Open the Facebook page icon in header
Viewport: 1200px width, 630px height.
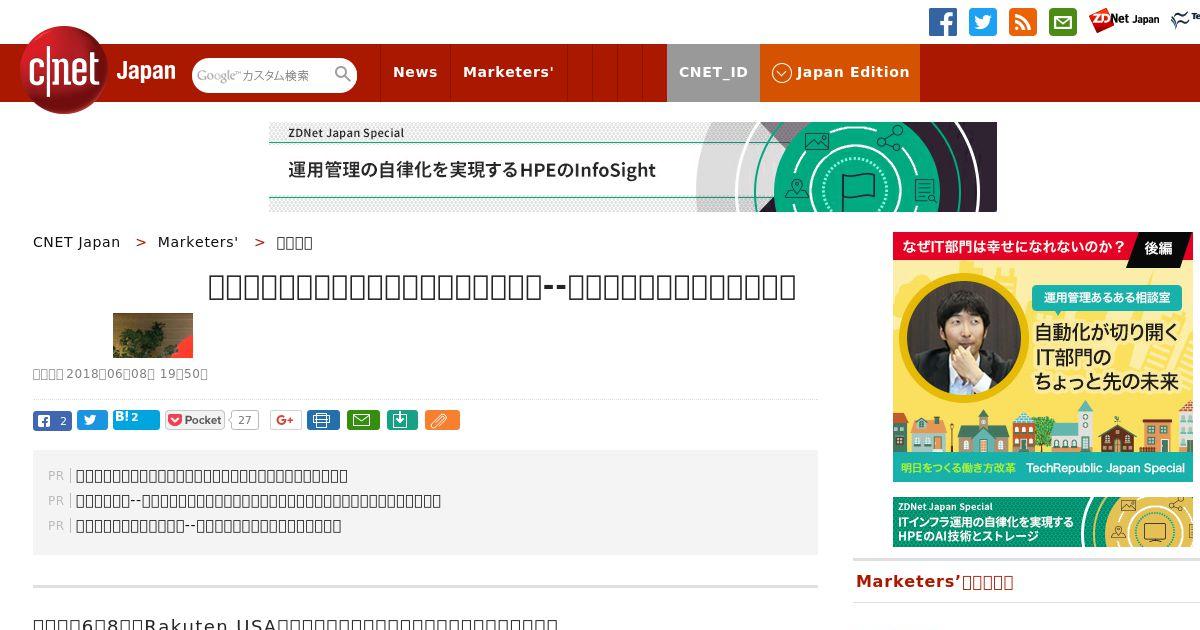click(x=943, y=22)
